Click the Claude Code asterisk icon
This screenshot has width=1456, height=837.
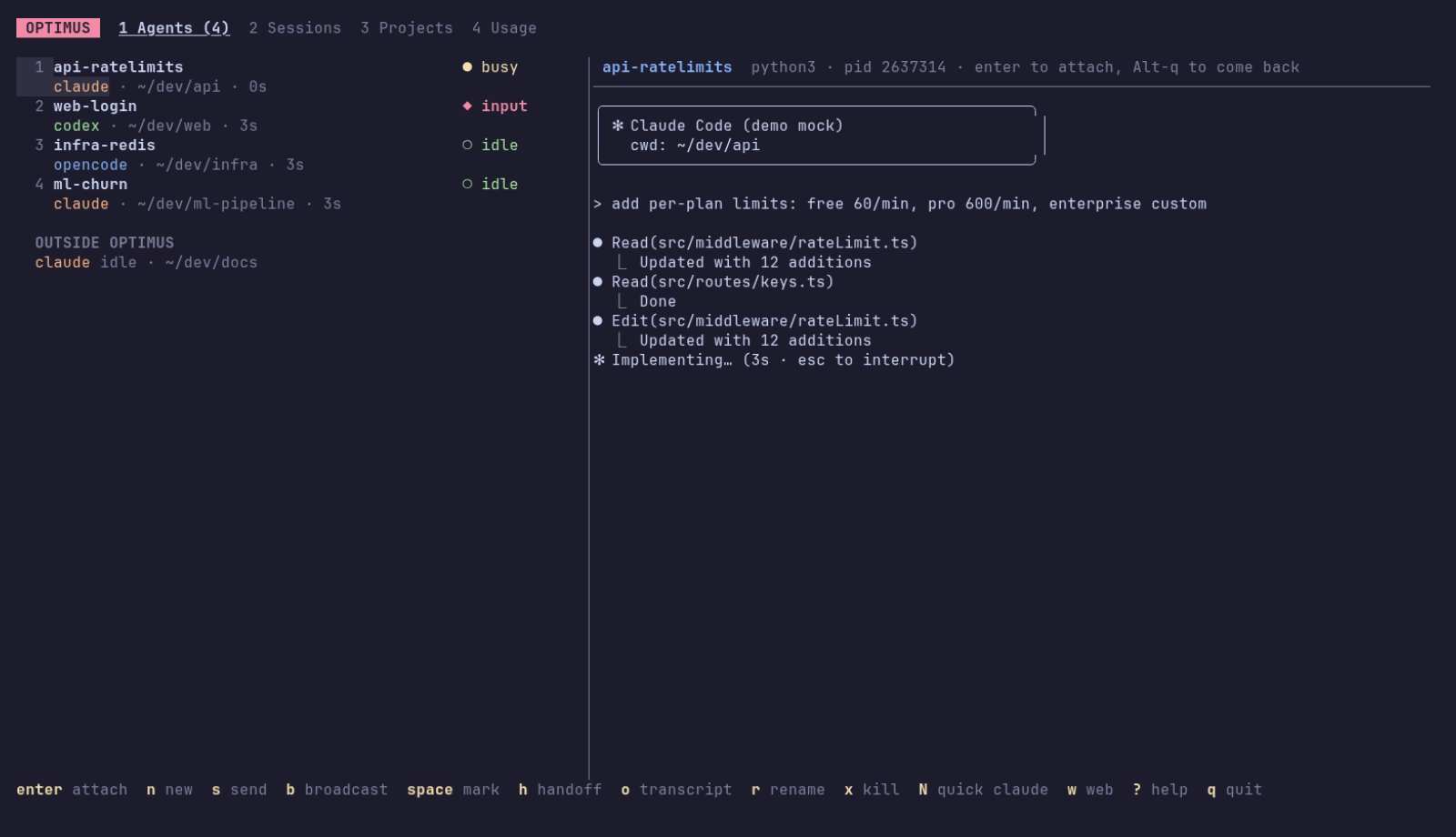(618, 126)
